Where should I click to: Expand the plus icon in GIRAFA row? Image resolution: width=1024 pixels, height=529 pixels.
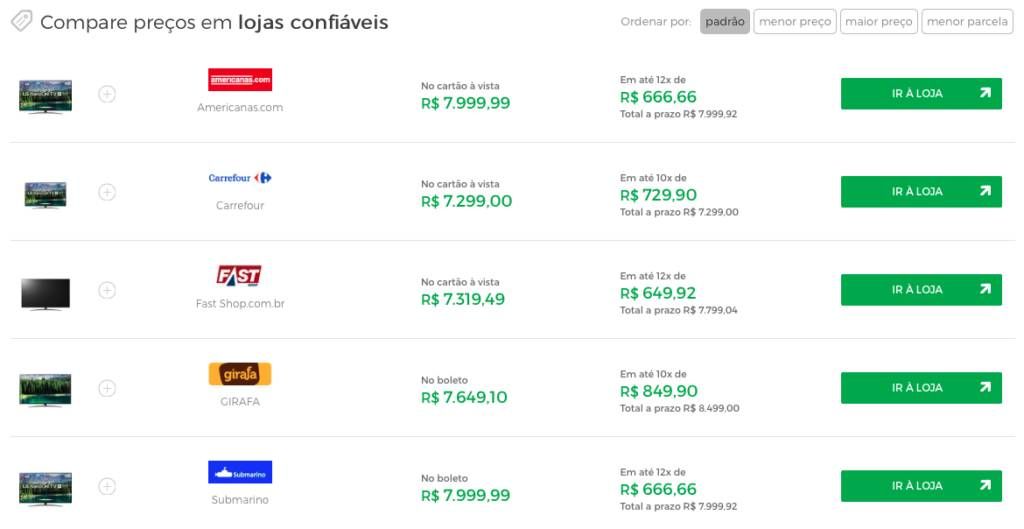pyautogui.click(x=107, y=388)
